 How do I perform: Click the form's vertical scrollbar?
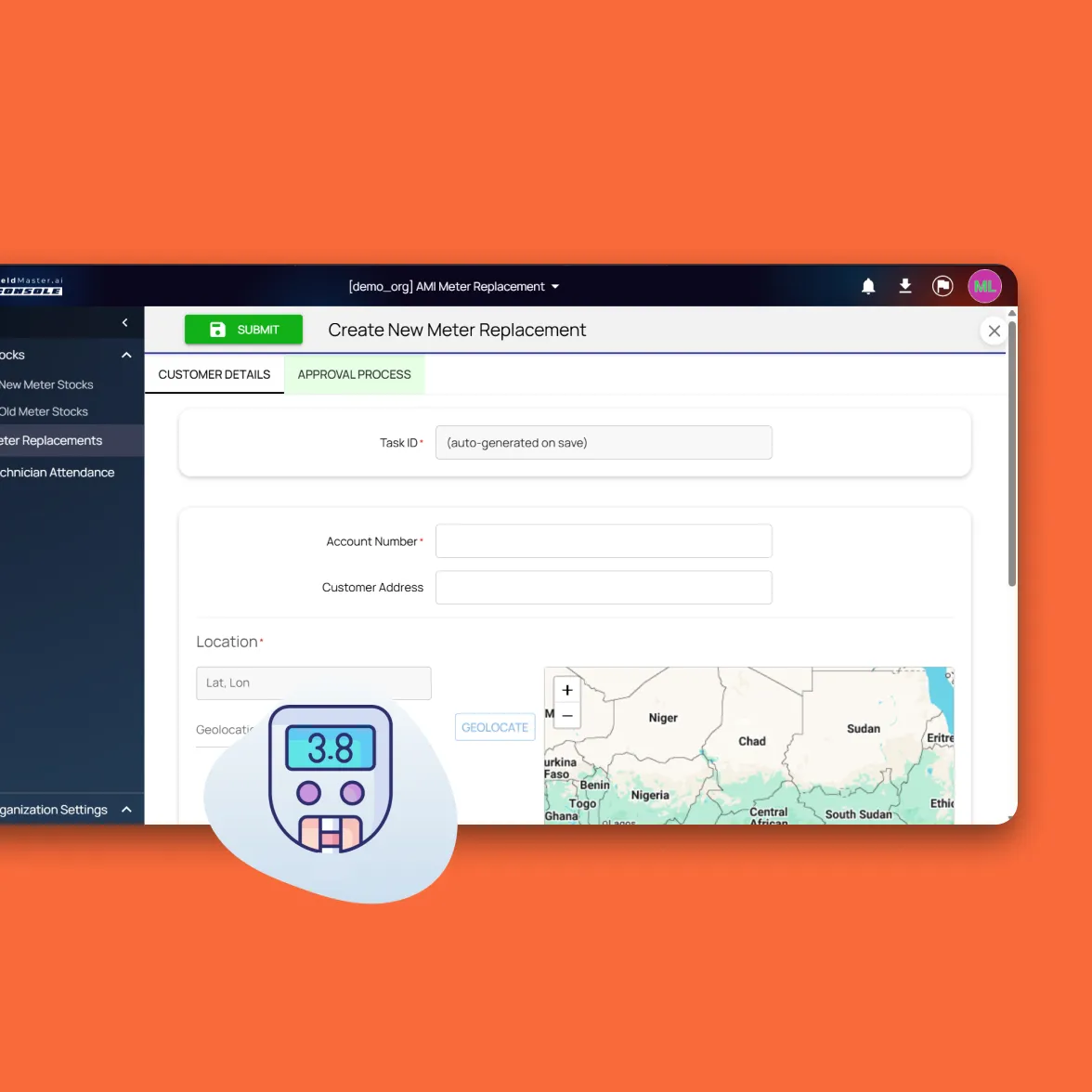1011,453
